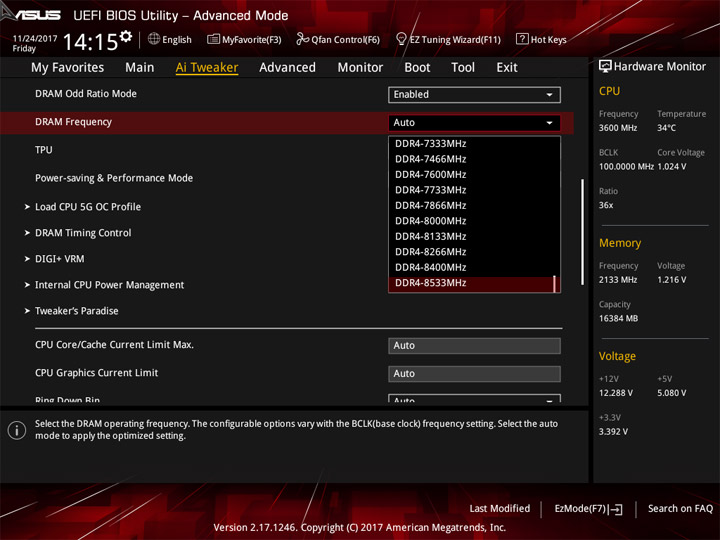The width and height of the screenshot is (720, 540).
Task: Select the Ai Tweaker tab
Action: (x=207, y=68)
